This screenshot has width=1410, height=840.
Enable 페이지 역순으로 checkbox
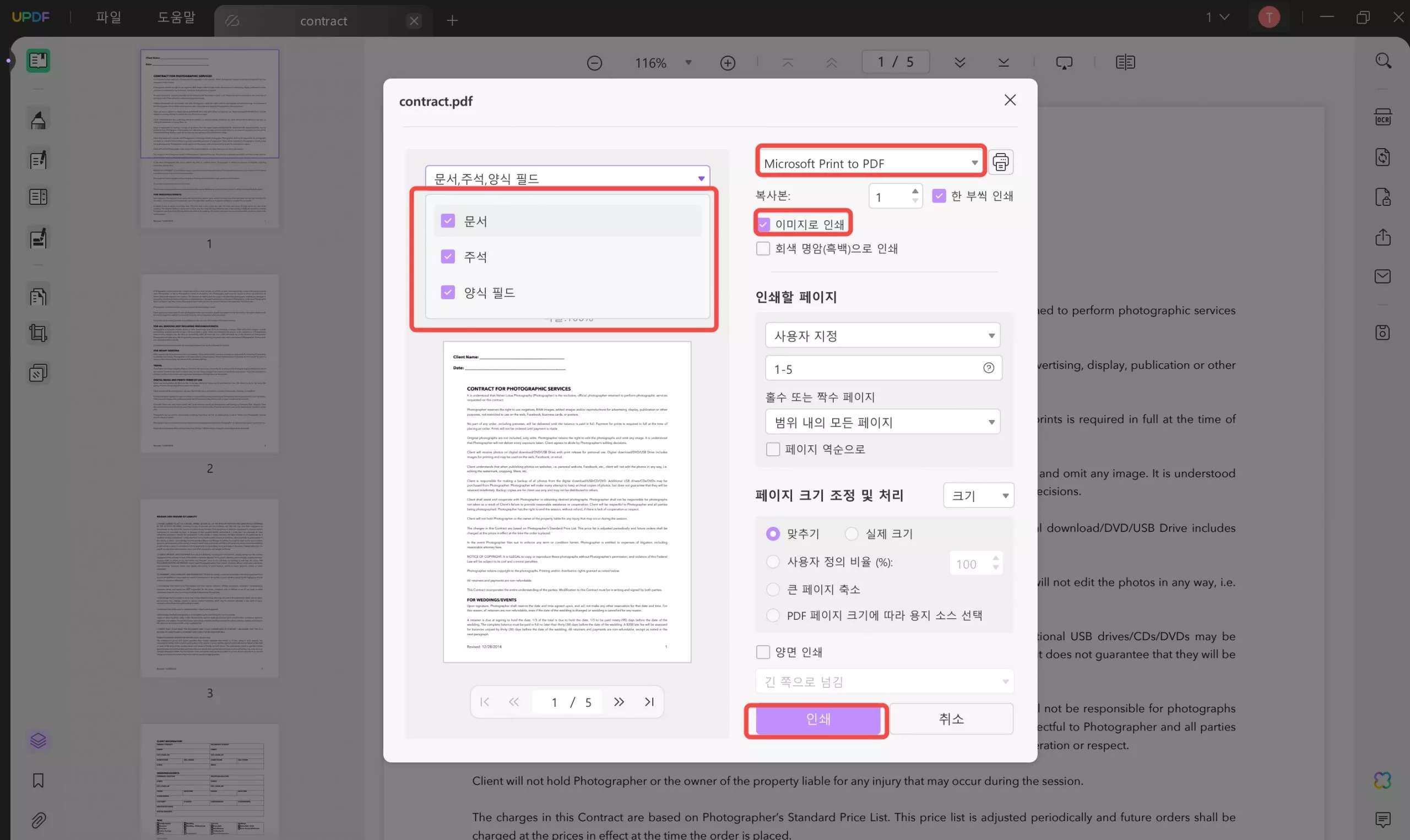click(772, 449)
